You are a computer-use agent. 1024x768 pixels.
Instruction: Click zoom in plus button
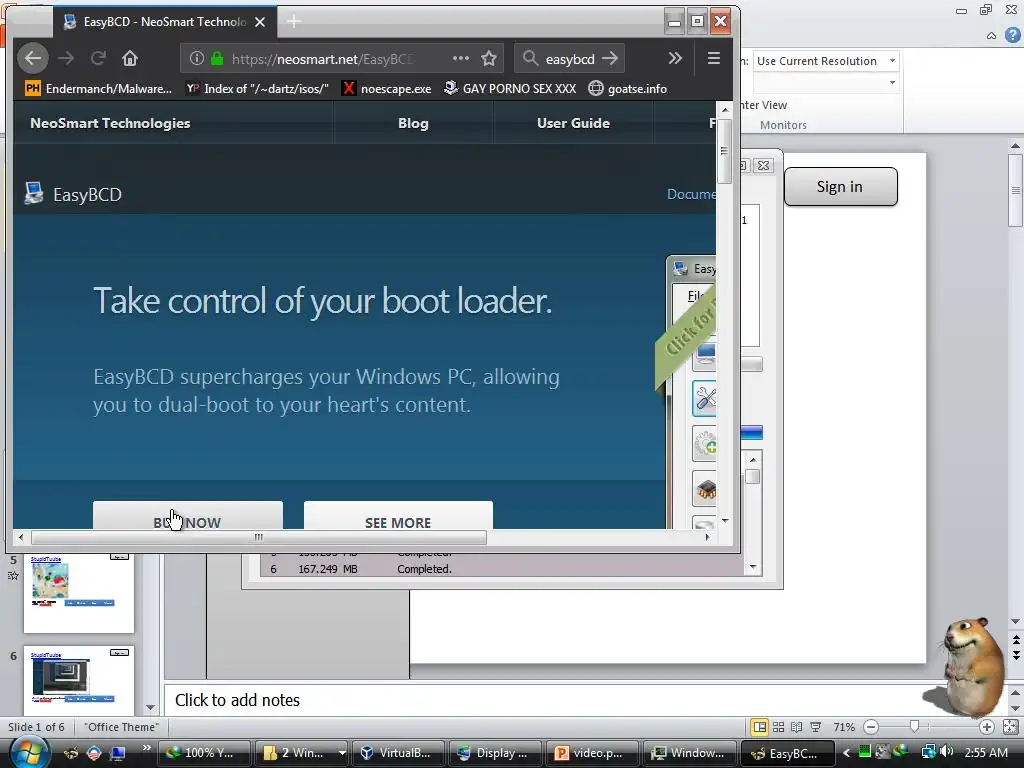987,727
